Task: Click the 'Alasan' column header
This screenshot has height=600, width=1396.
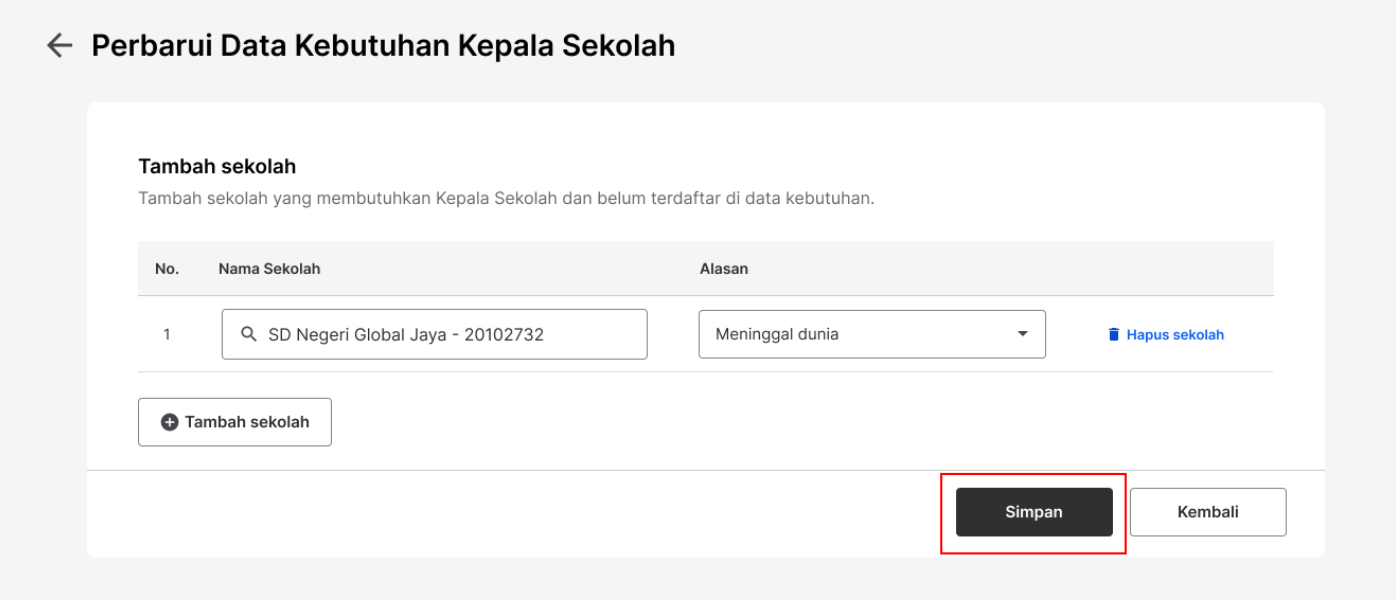Action: 724,269
